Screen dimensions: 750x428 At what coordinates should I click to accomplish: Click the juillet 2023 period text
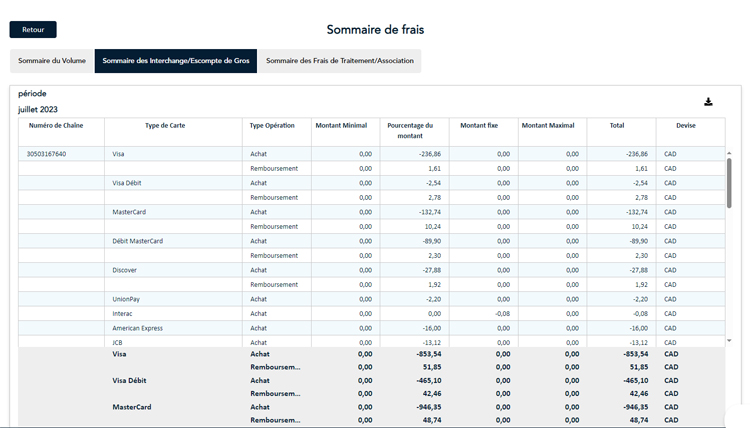pos(38,110)
